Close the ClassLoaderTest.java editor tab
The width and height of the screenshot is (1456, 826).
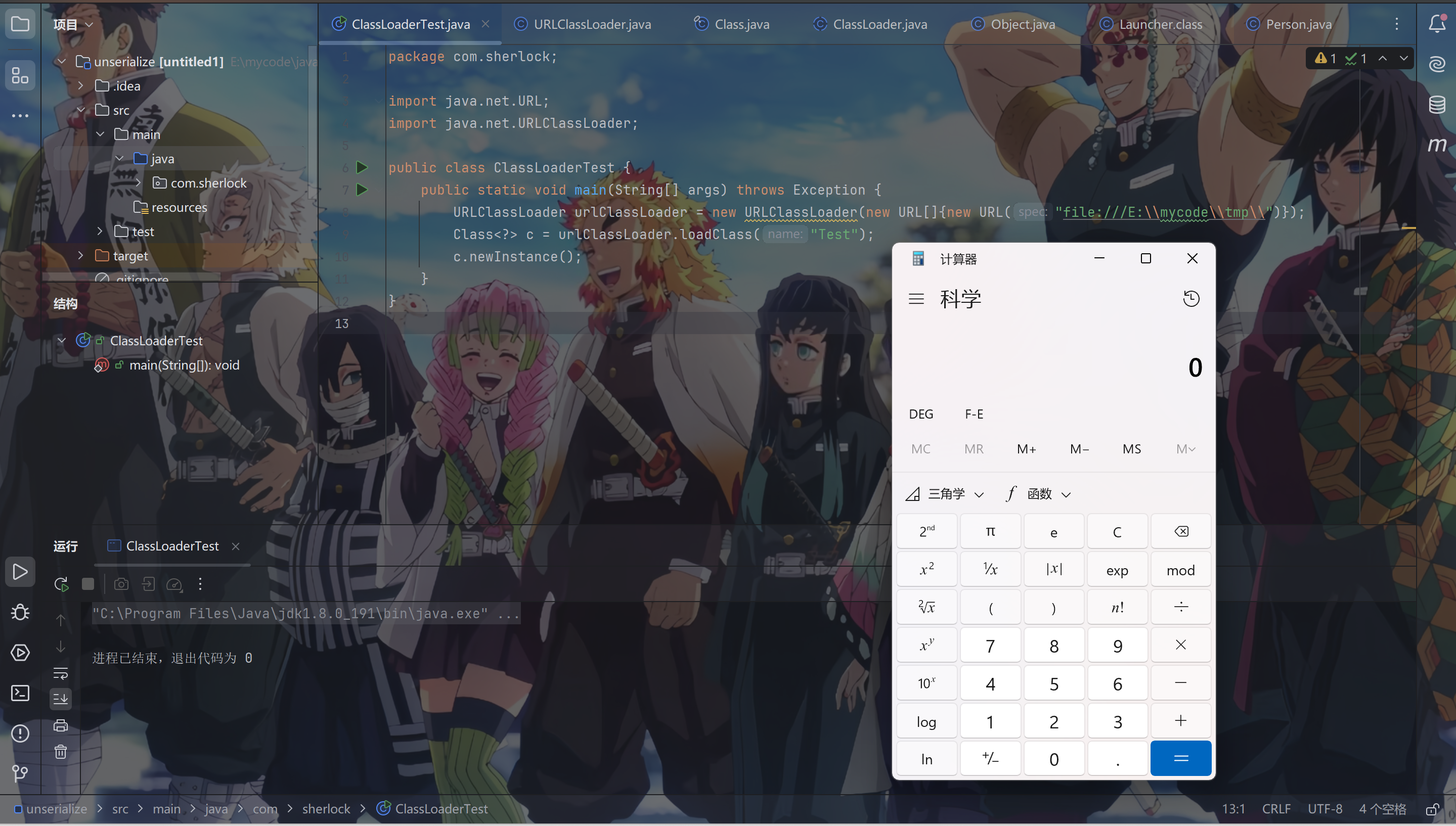coord(486,24)
